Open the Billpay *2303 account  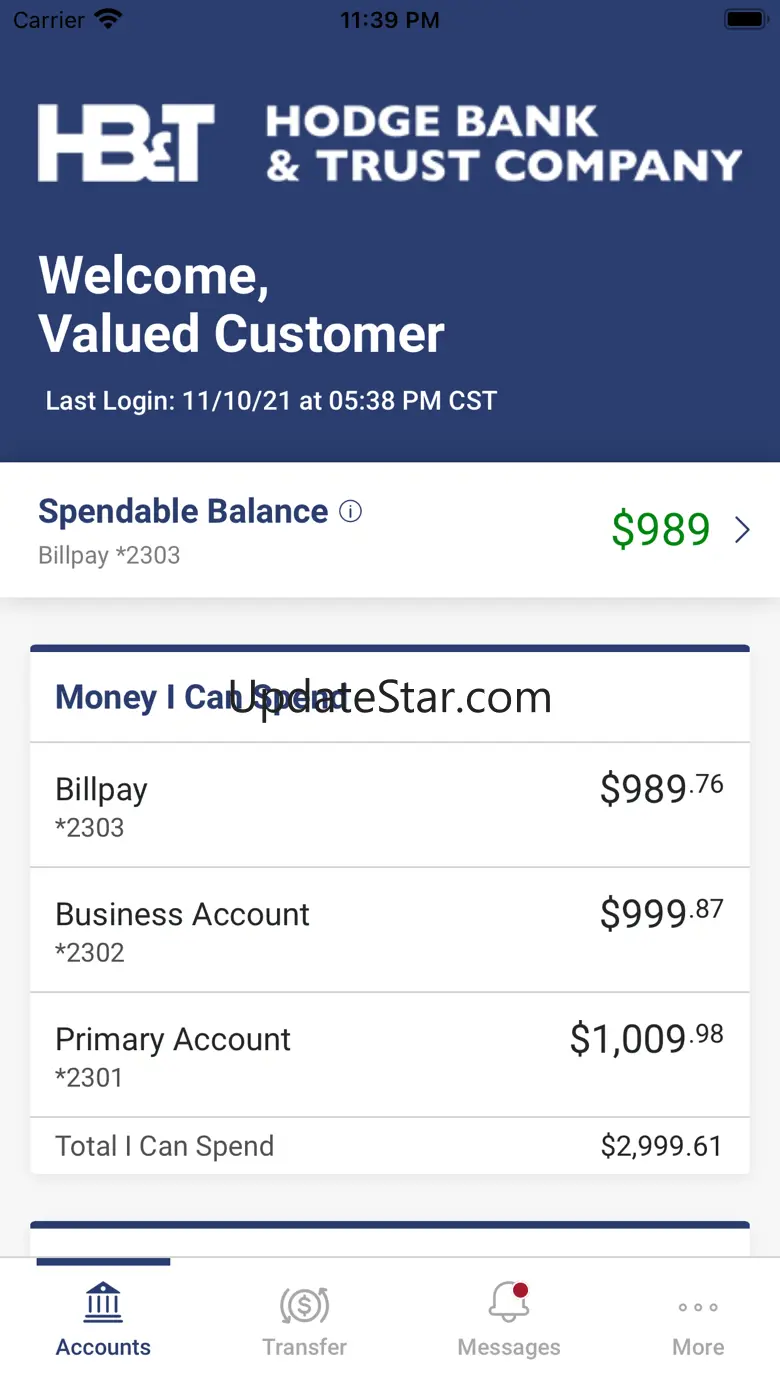click(390, 805)
